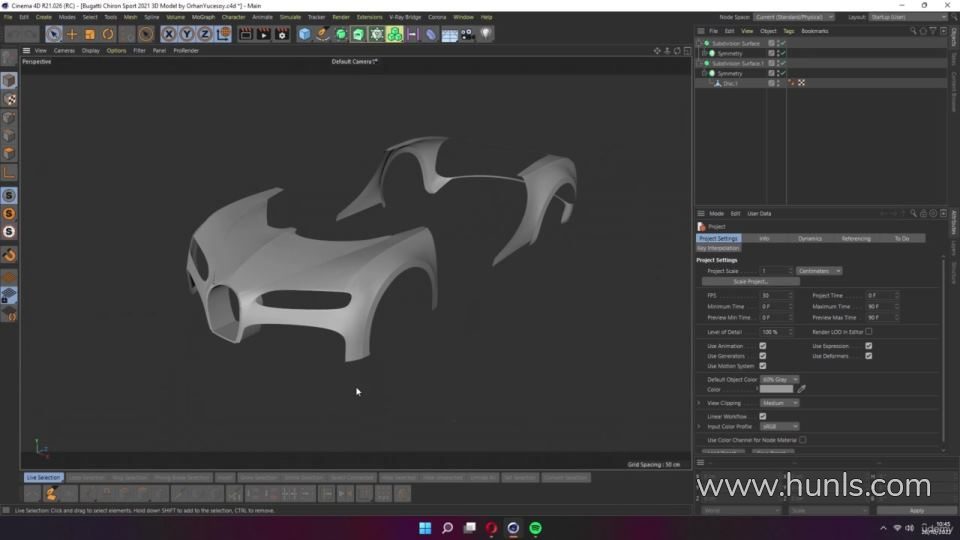Enable Use Color Channel for Node Material
This screenshot has height=540, width=960.
(x=803, y=440)
